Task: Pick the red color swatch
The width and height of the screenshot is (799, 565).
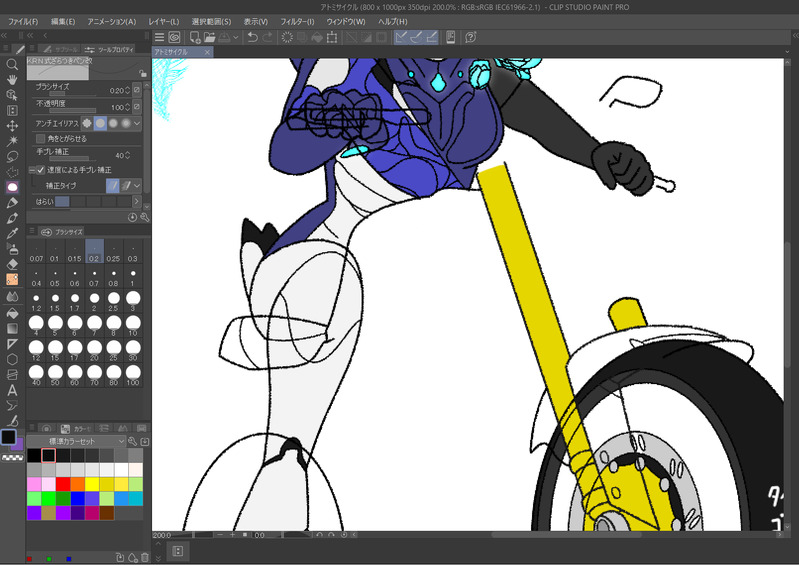Action: pyautogui.click(x=63, y=484)
